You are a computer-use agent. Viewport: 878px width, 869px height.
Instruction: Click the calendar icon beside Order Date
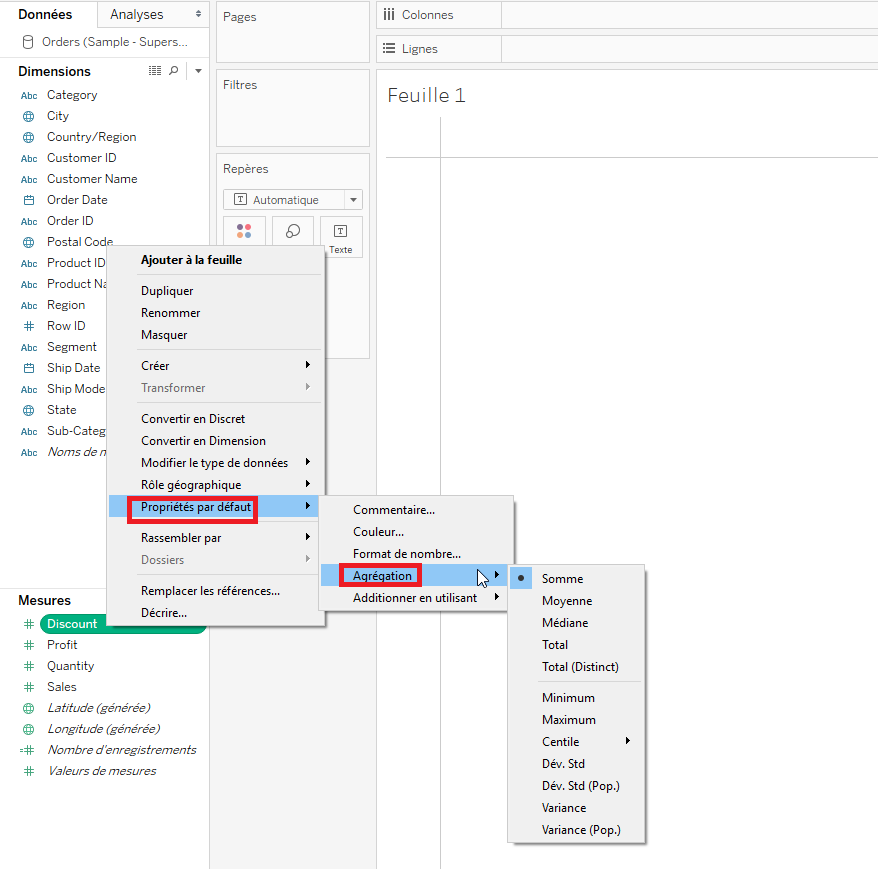click(28, 200)
